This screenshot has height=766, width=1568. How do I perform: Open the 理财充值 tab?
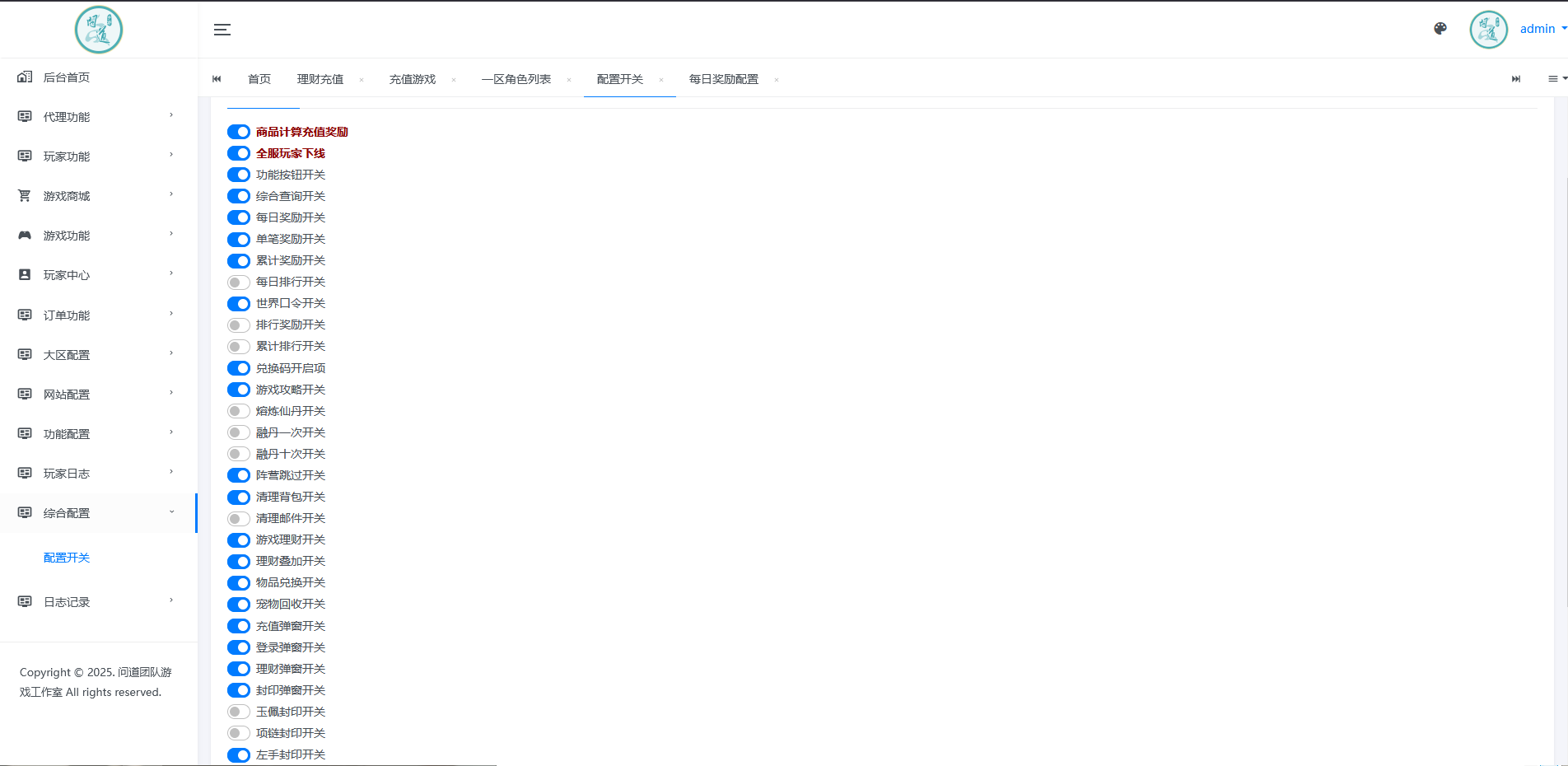320,78
